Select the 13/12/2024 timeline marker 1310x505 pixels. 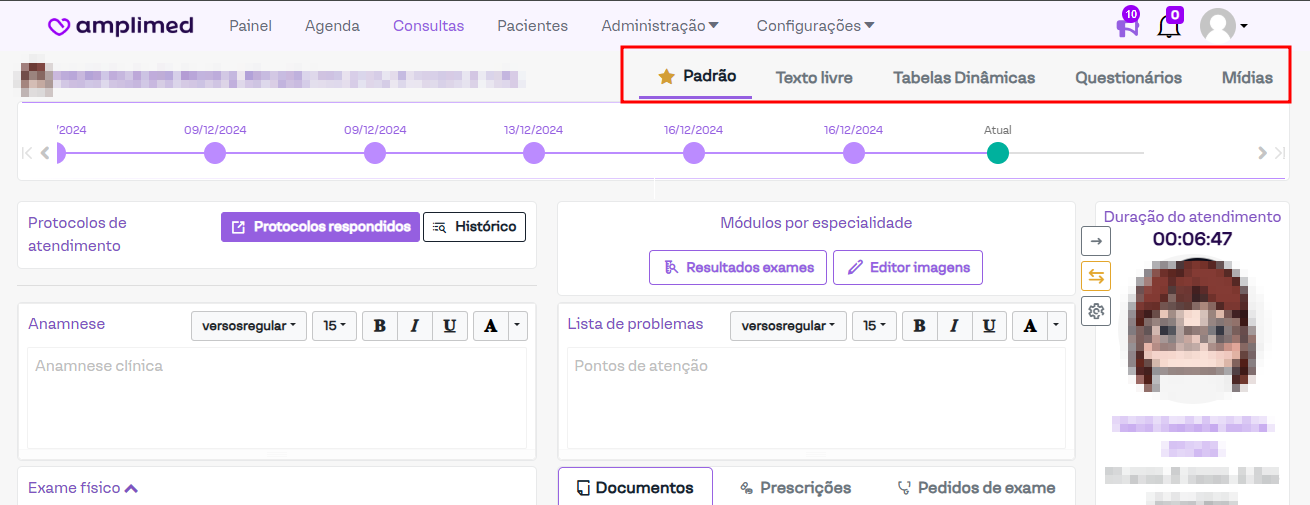tap(534, 153)
